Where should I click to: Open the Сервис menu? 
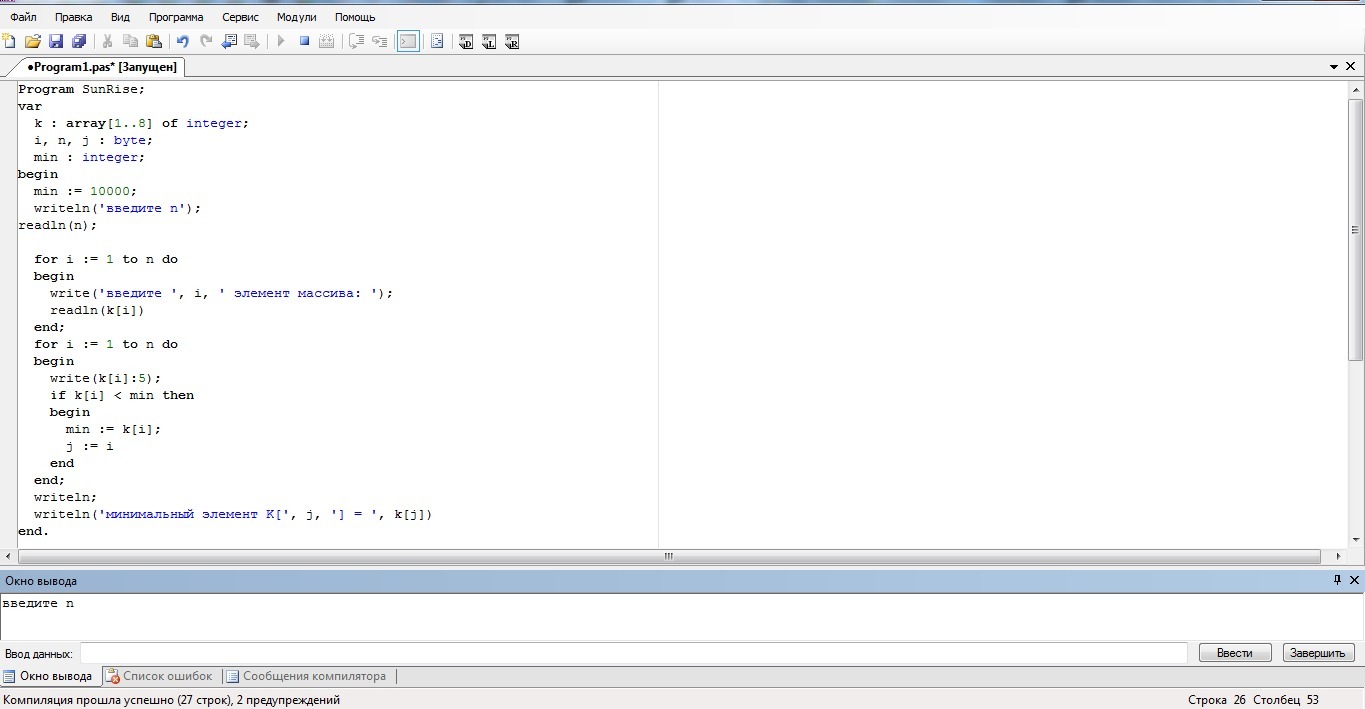pos(240,17)
